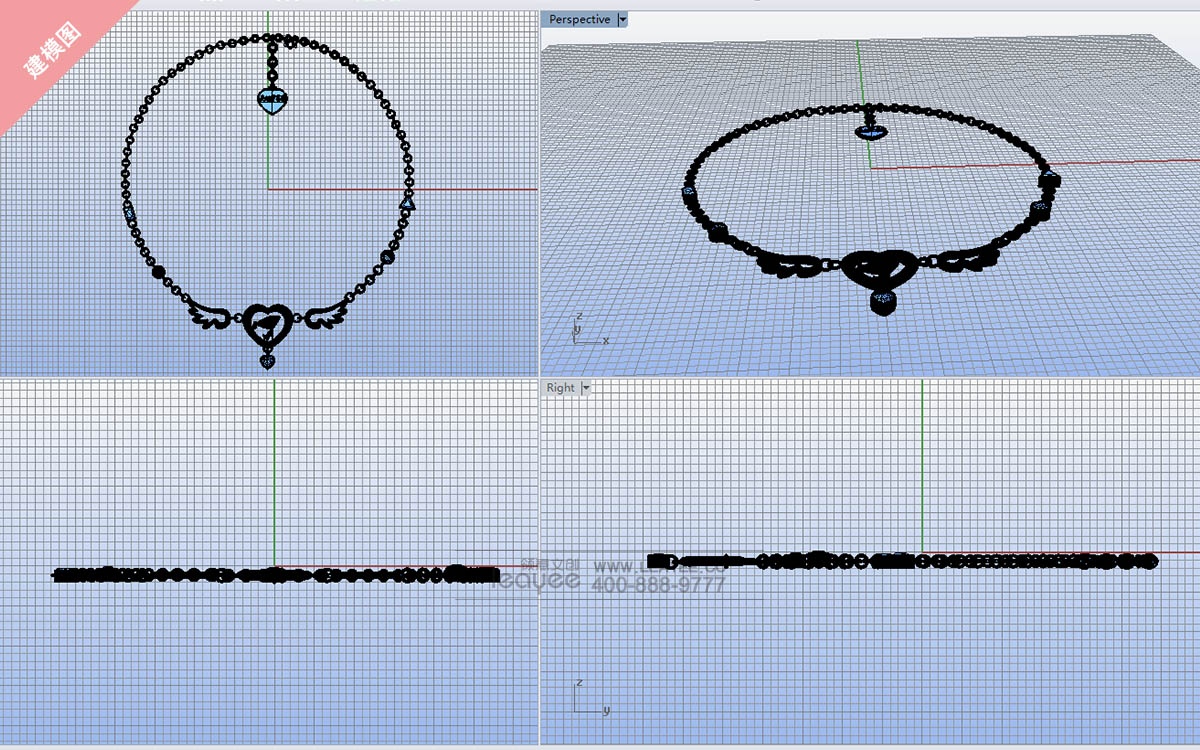The height and width of the screenshot is (750, 1200).
Task: Click the world axes icon in Perspective viewport
Action: 585,331
